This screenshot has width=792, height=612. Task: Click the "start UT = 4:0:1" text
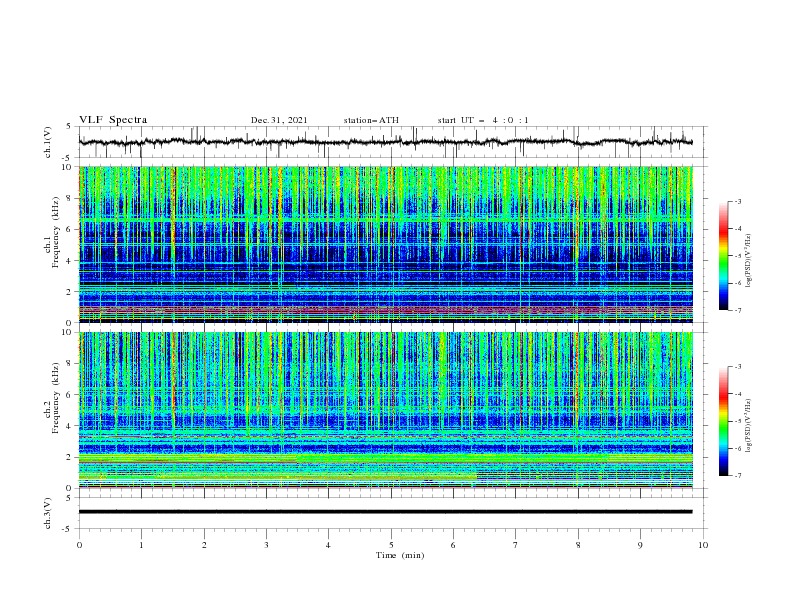point(483,120)
